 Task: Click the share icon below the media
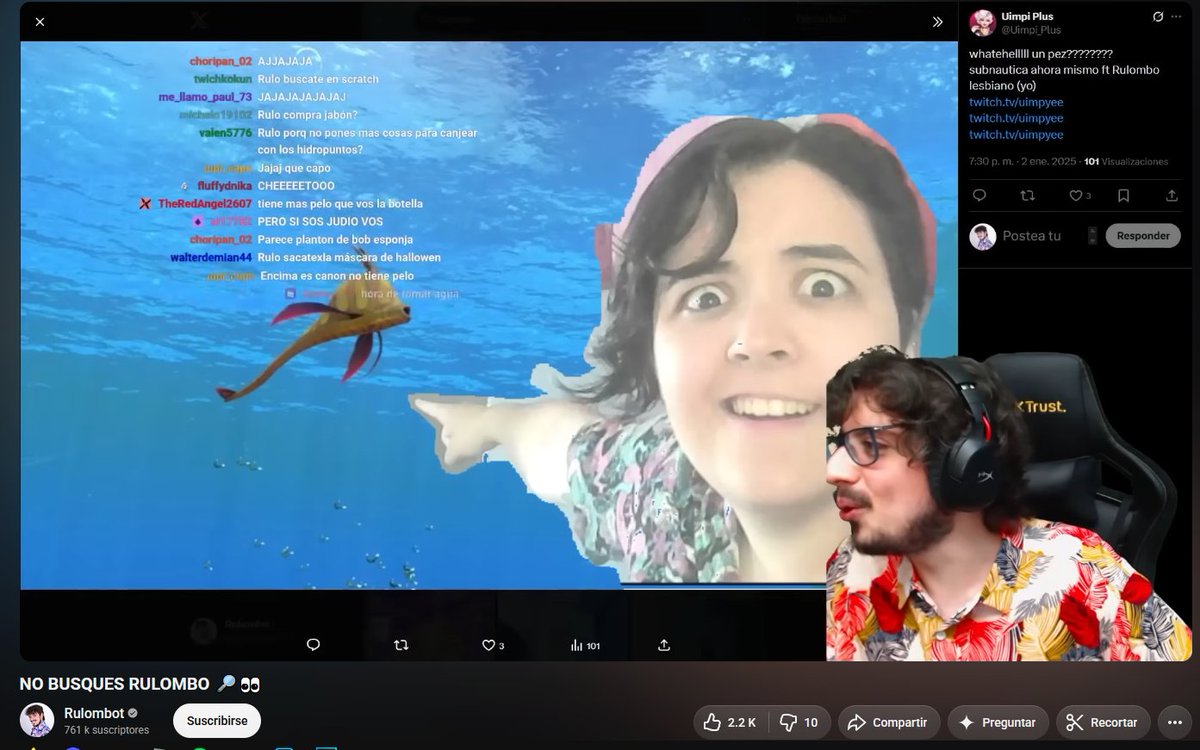pos(664,645)
